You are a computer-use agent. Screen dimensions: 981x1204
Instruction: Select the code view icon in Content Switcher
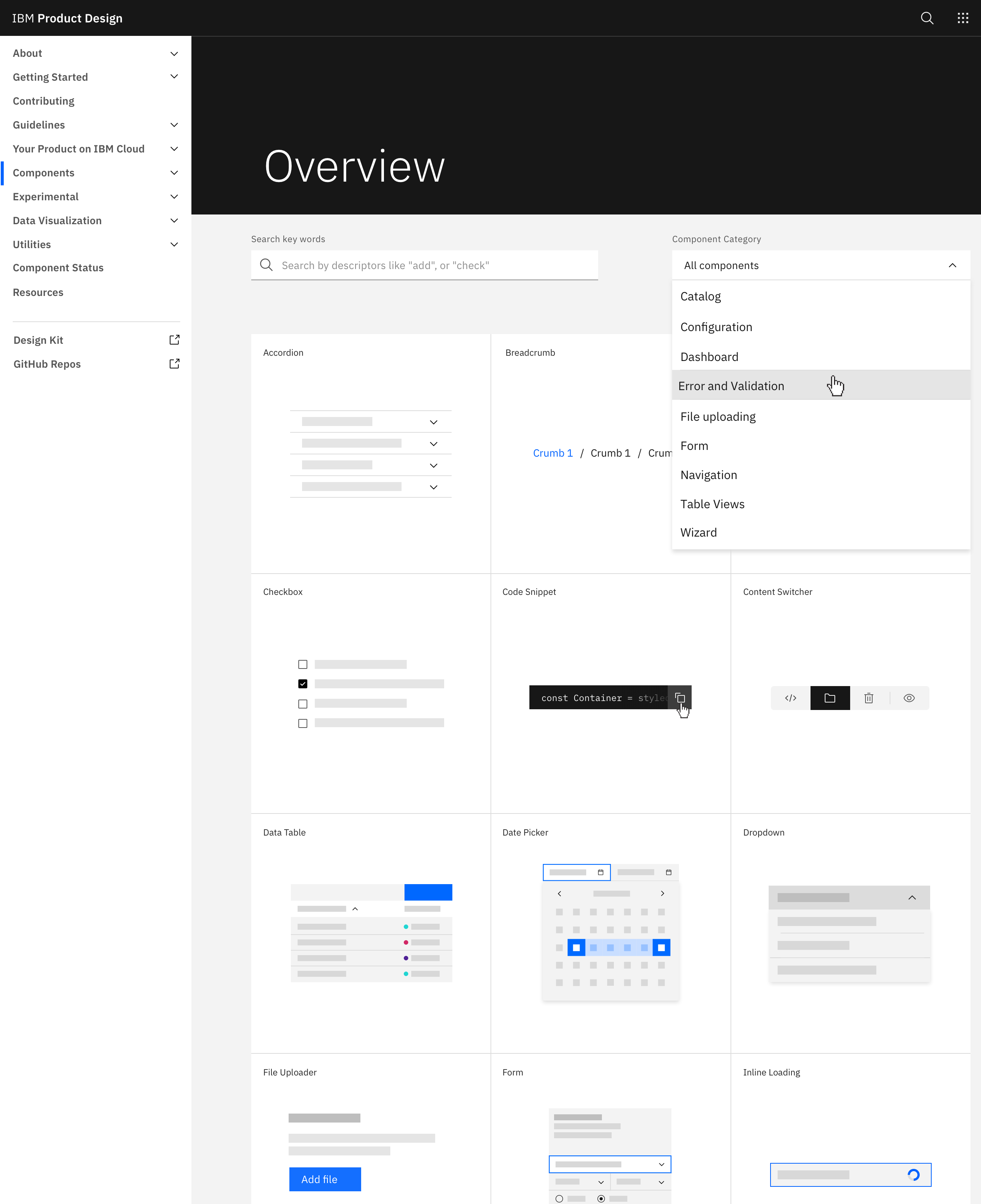[790, 698]
